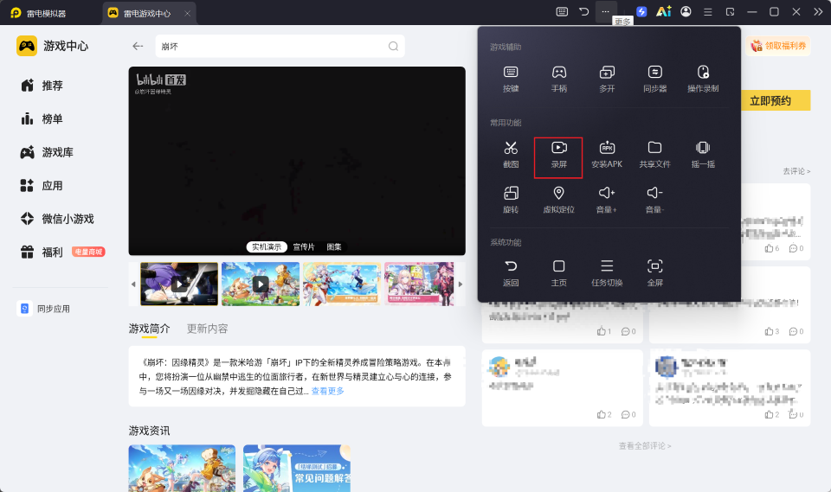Viewport: 831px width, 492px height.
Task: Click 查看全部评论 link
Action: (x=644, y=446)
